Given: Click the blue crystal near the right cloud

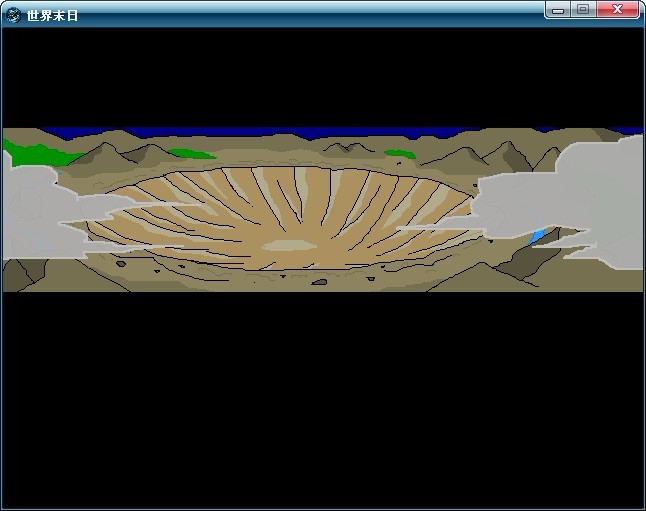Looking at the screenshot, I should coord(537,236).
